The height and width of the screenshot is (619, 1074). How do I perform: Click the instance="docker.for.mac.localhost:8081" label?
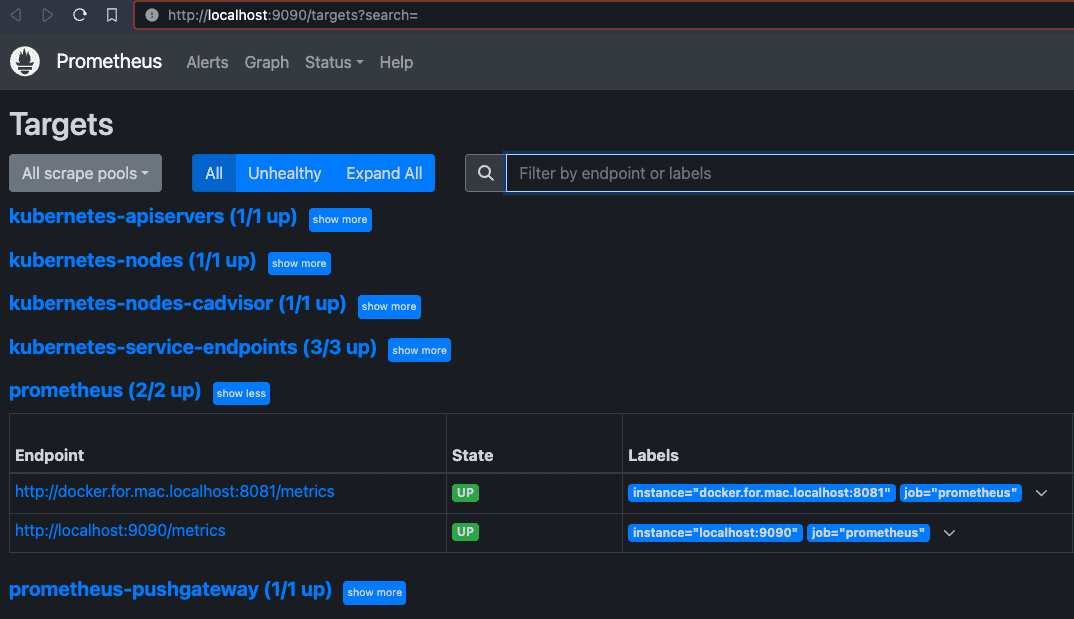point(762,493)
